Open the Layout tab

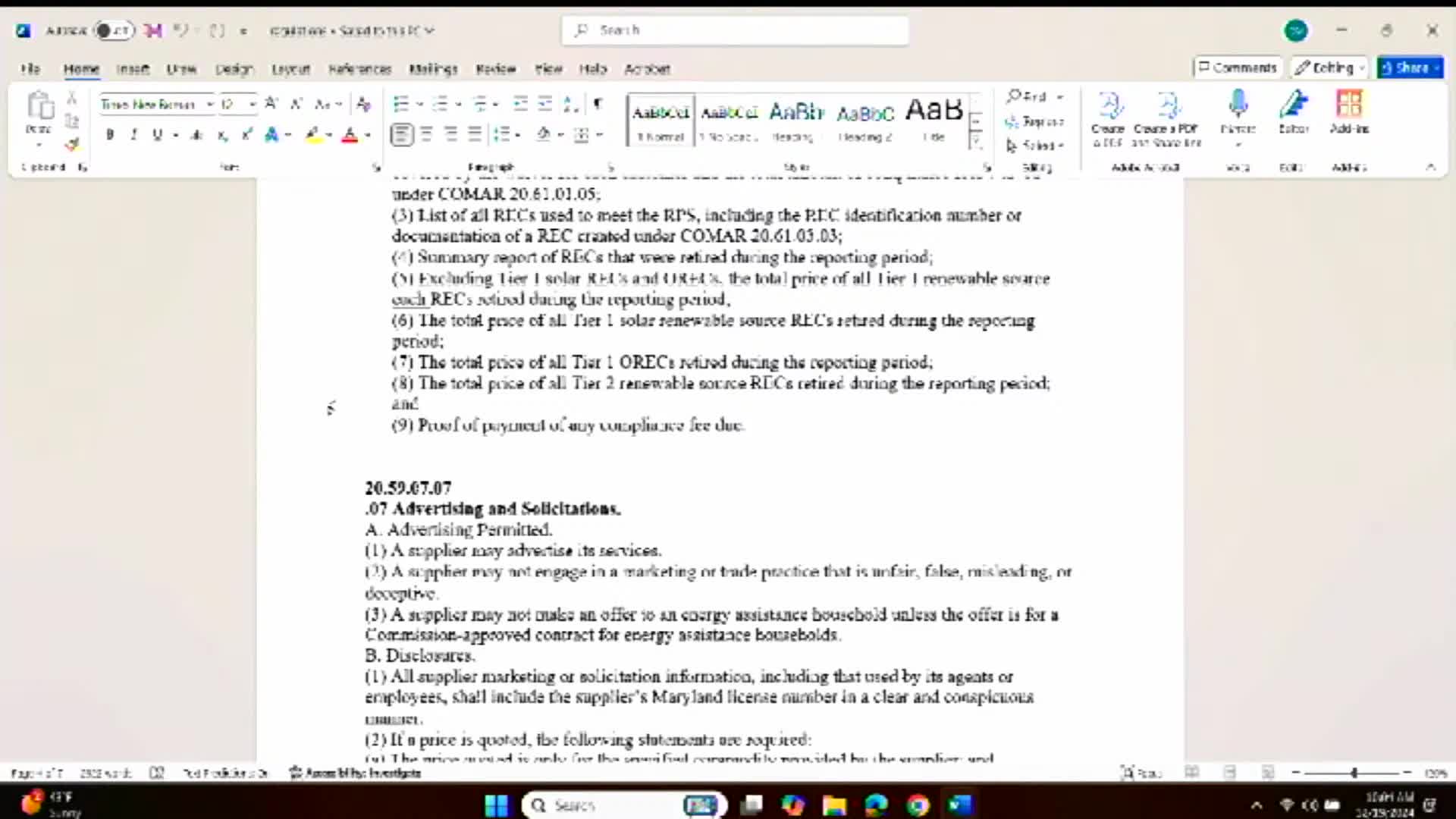290,68
